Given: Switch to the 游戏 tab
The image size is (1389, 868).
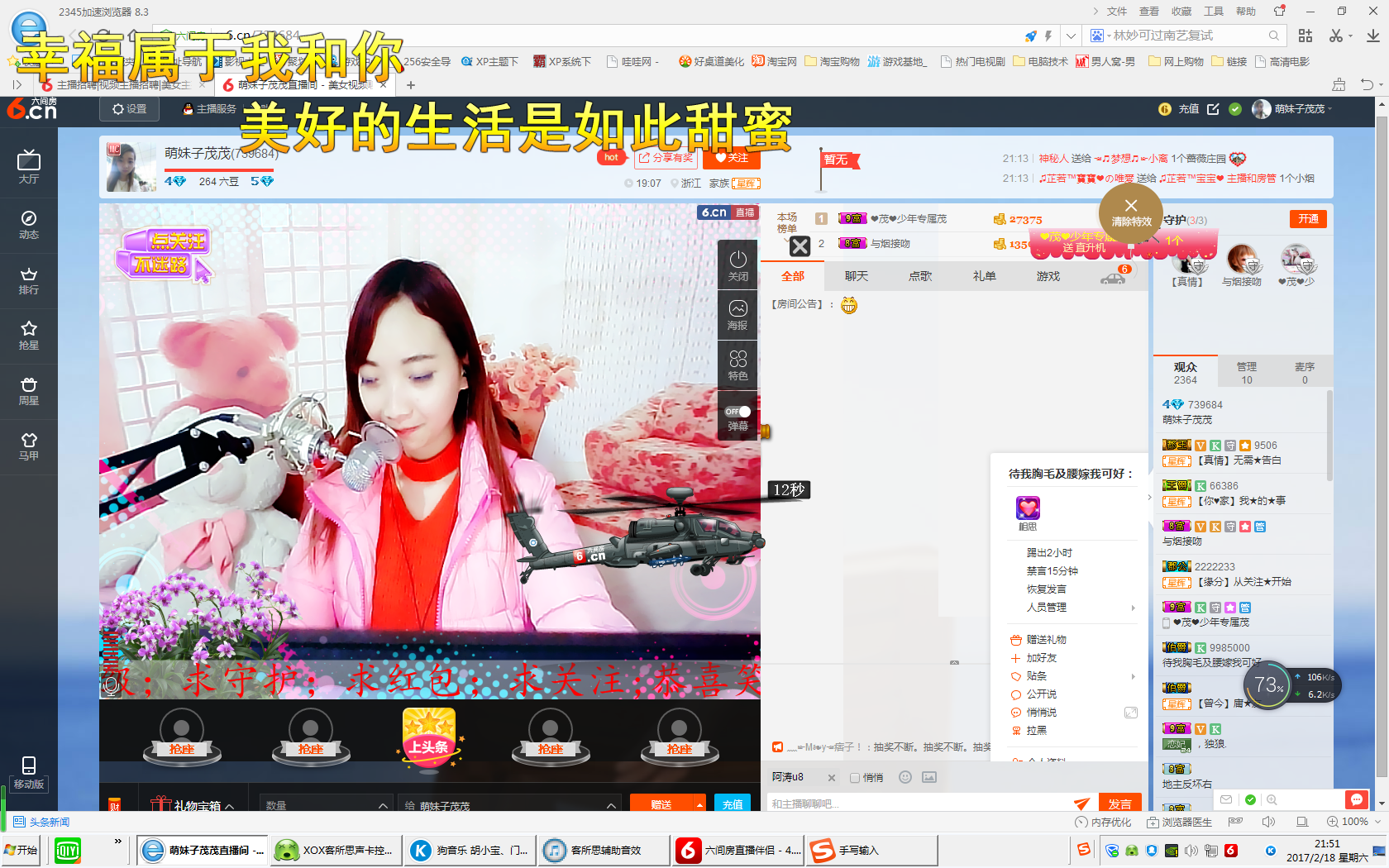Looking at the screenshot, I should tap(1048, 276).
